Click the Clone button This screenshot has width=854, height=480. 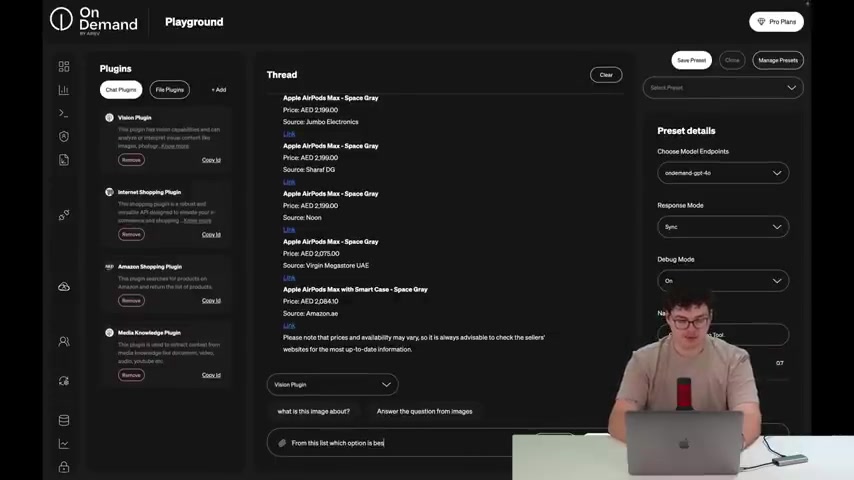click(732, 60)
